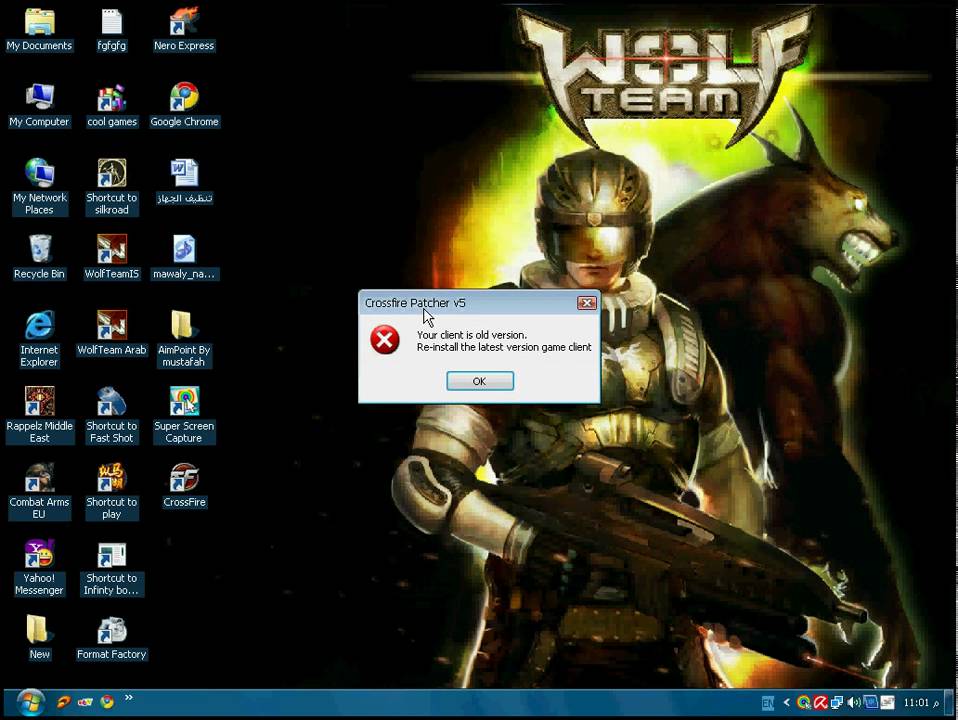The width and height of the screenshot is (958, 720).
Task: Select the Internet Explorer desktop icon
Action: click(x=39, y=339)
